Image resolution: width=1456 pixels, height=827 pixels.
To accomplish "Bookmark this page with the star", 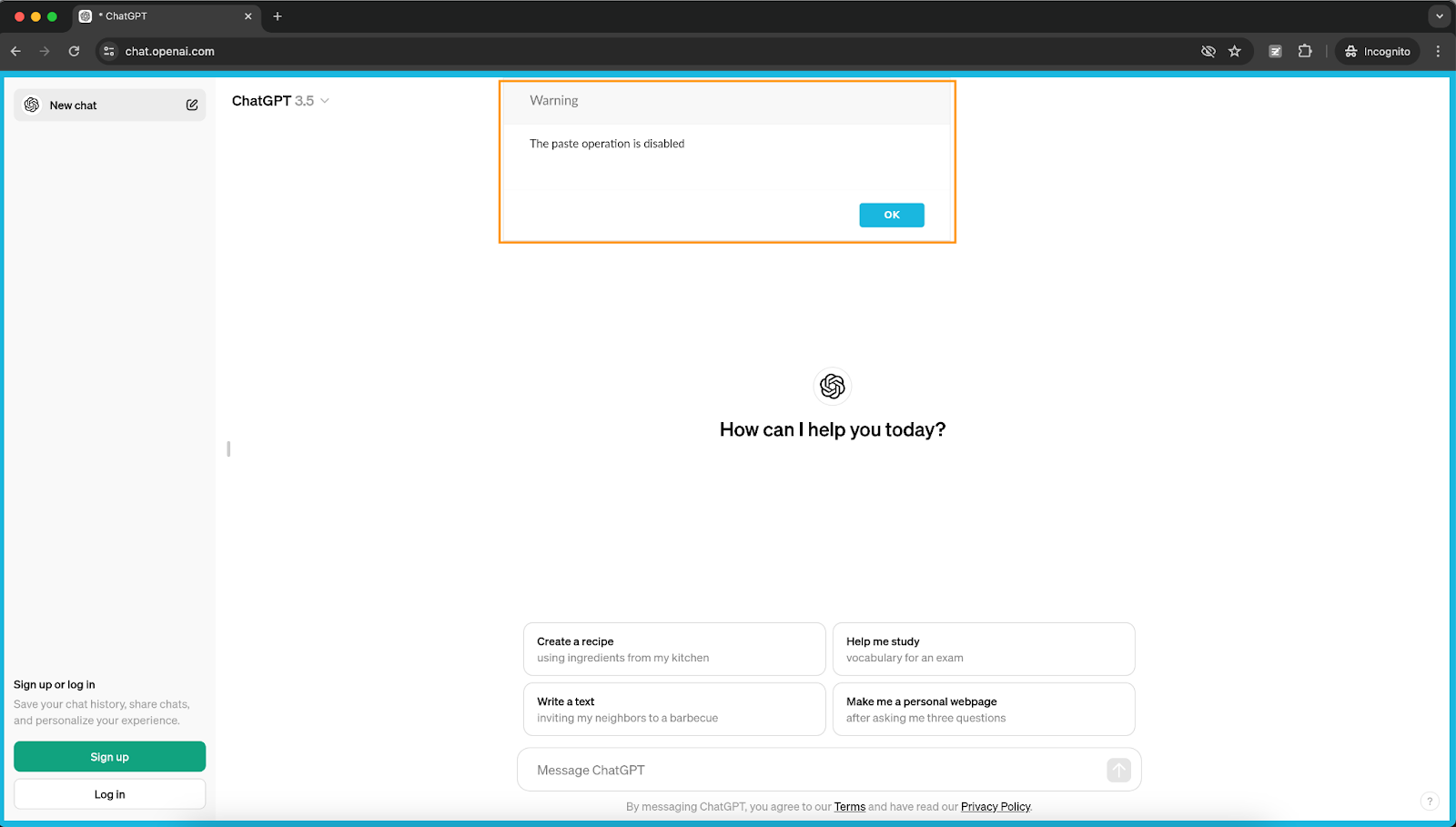I will pos(1235,52).
